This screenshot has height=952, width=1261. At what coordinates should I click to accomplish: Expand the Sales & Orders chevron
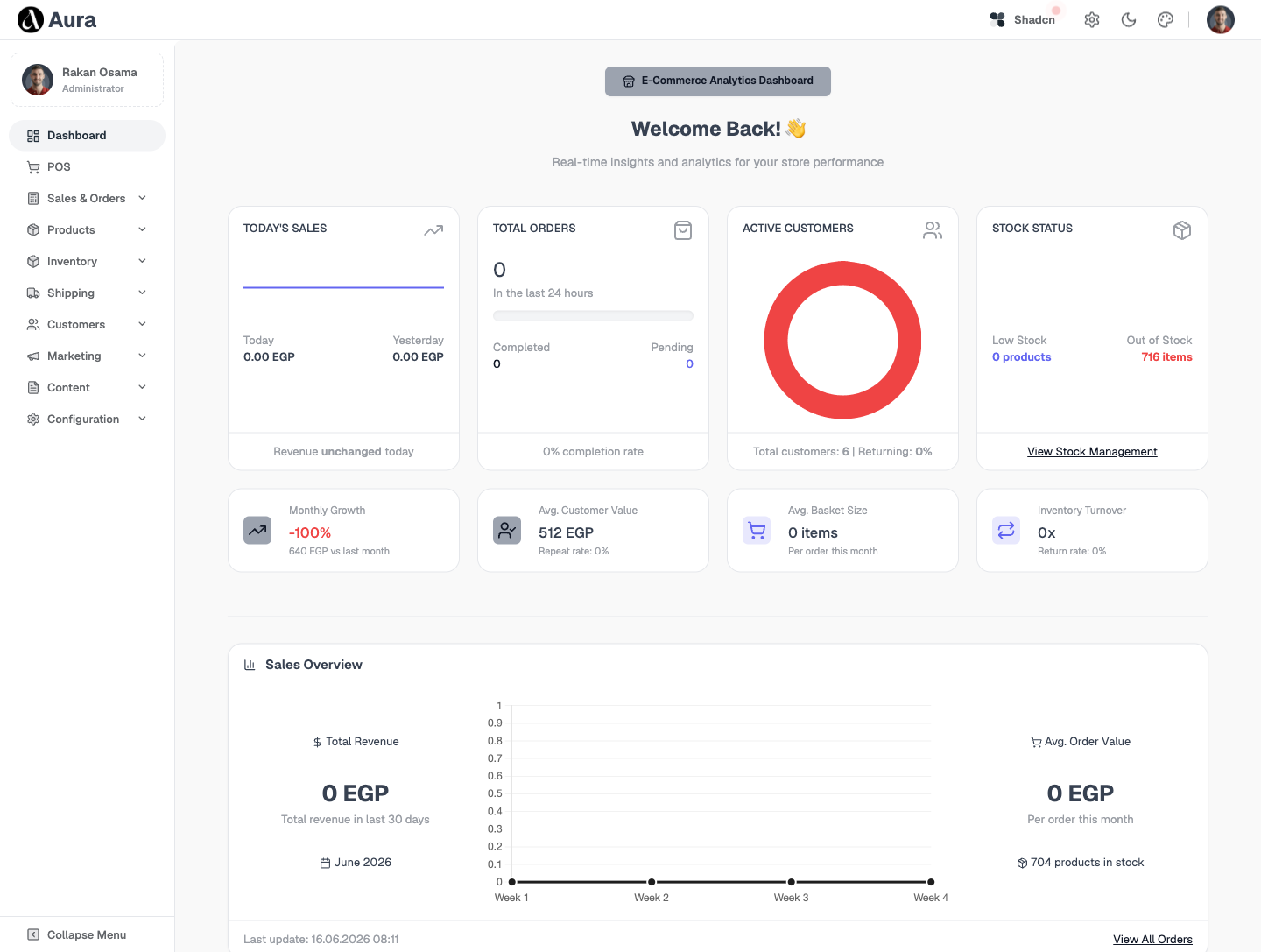click(142, 198)
